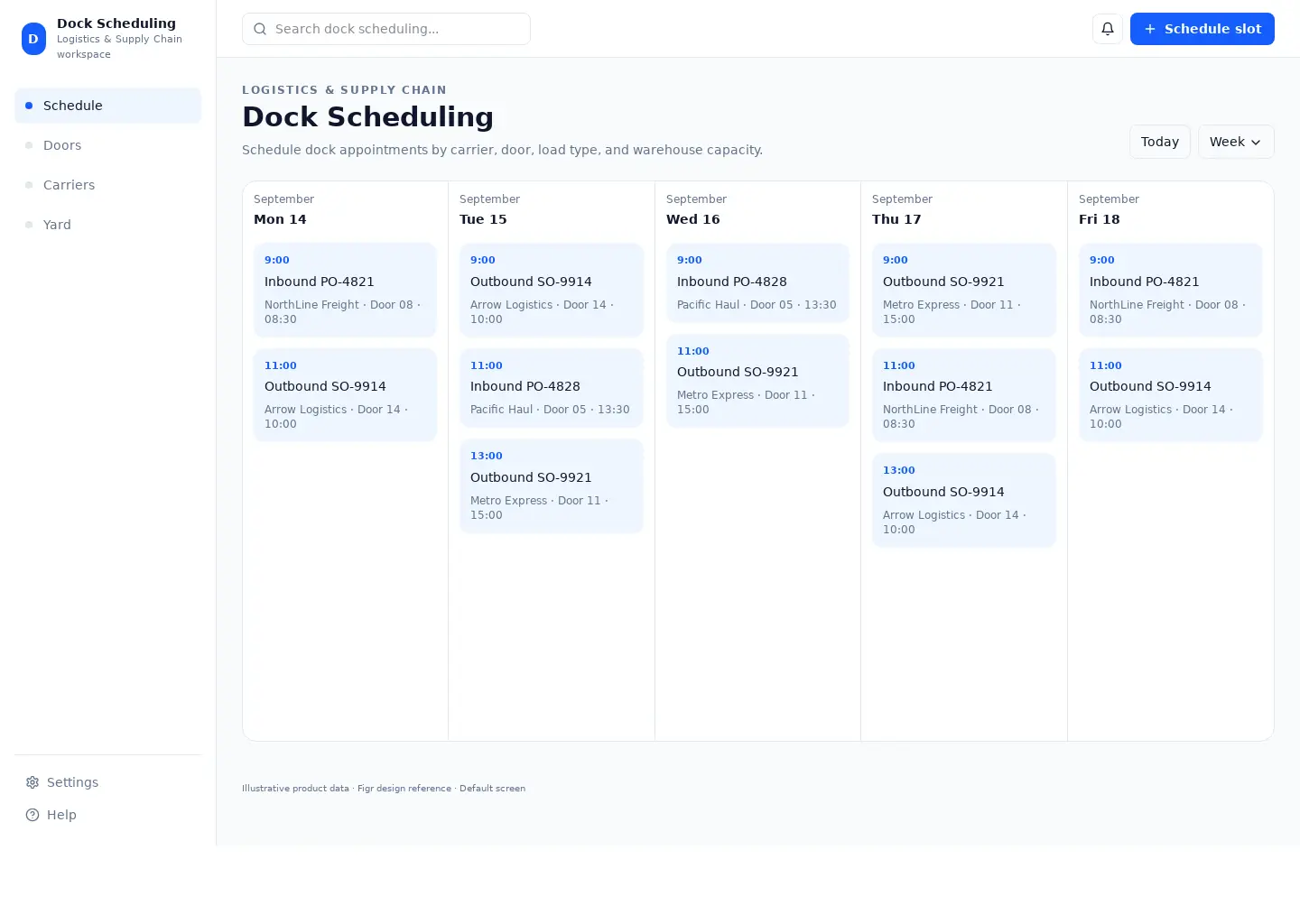The width and height of the screenshot is (1300, 924).
Task: Click the Tue 15 day header
Action: pyautogui.click(x=483, y=219)
